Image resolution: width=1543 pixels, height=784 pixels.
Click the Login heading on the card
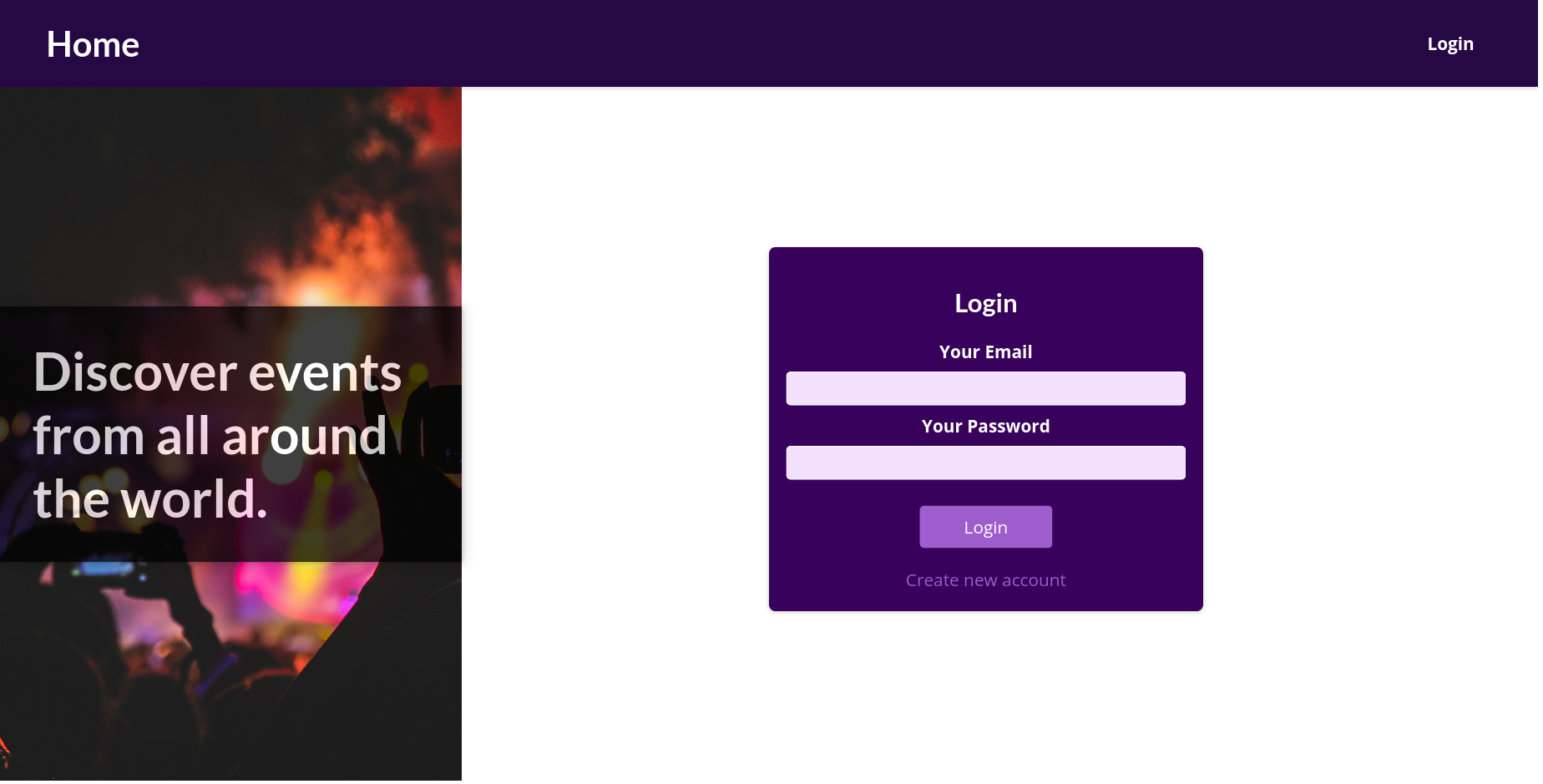pyautogui.click(x=985, y=303)
